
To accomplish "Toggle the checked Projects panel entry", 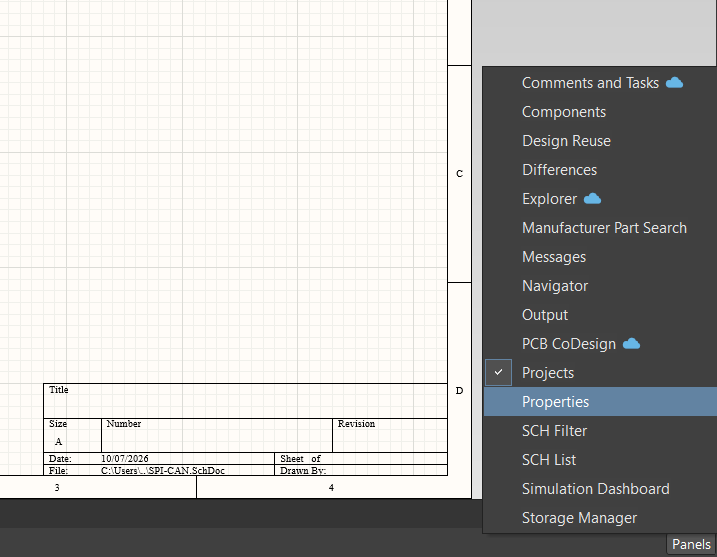I will (x=600, y=373).
